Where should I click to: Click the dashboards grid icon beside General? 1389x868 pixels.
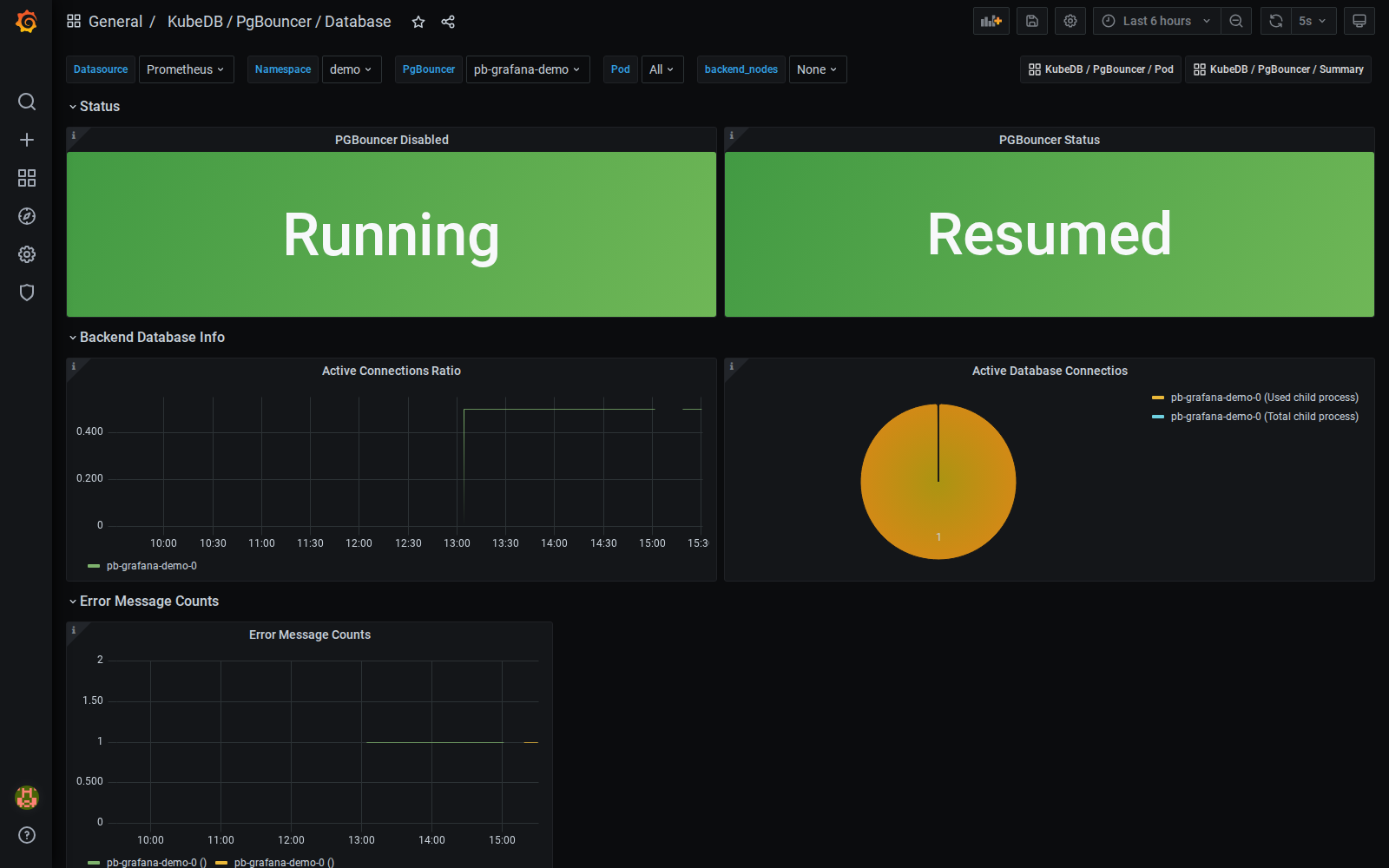click(x=74, y=21)
